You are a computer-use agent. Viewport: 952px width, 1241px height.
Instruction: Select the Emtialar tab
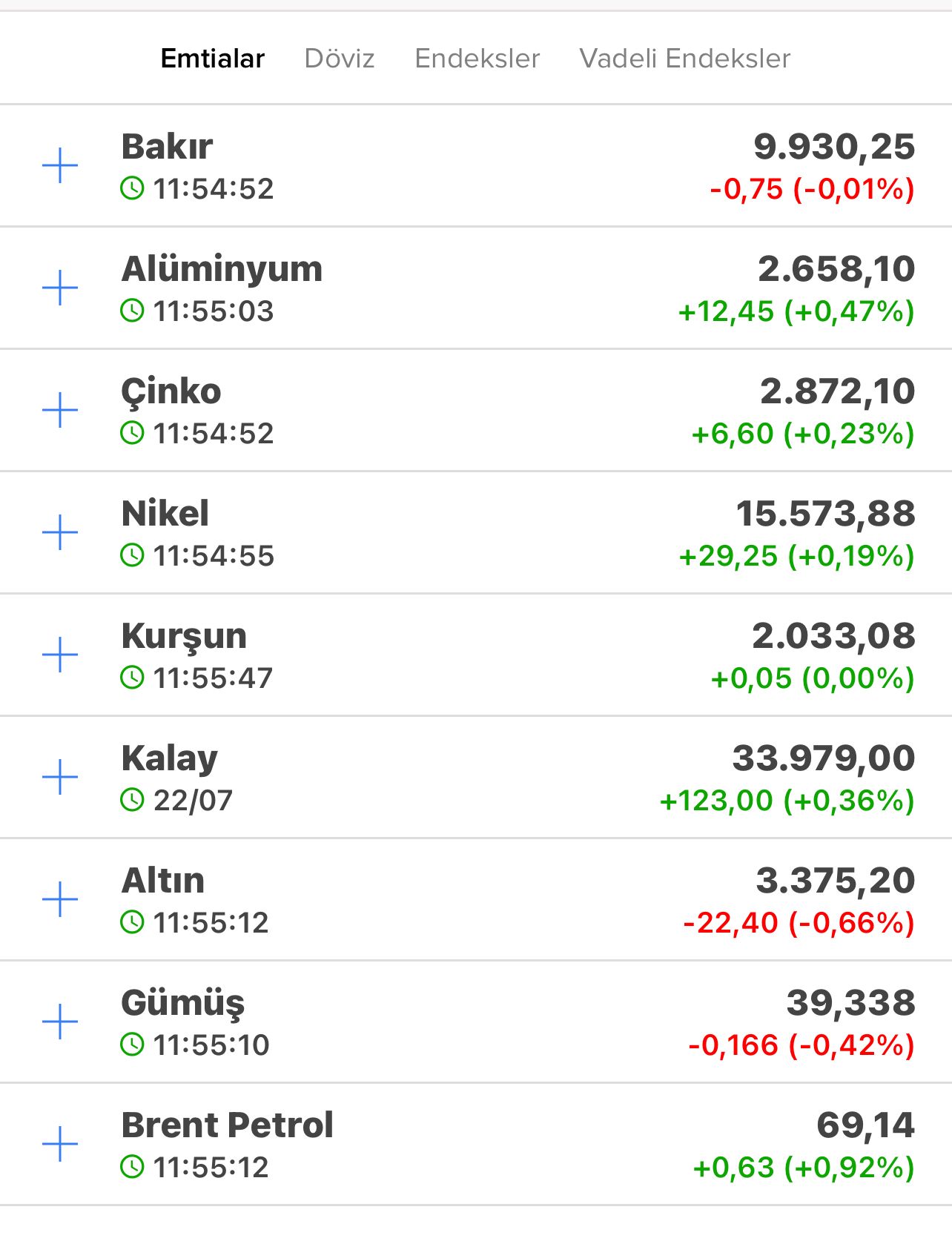(213, 58)
